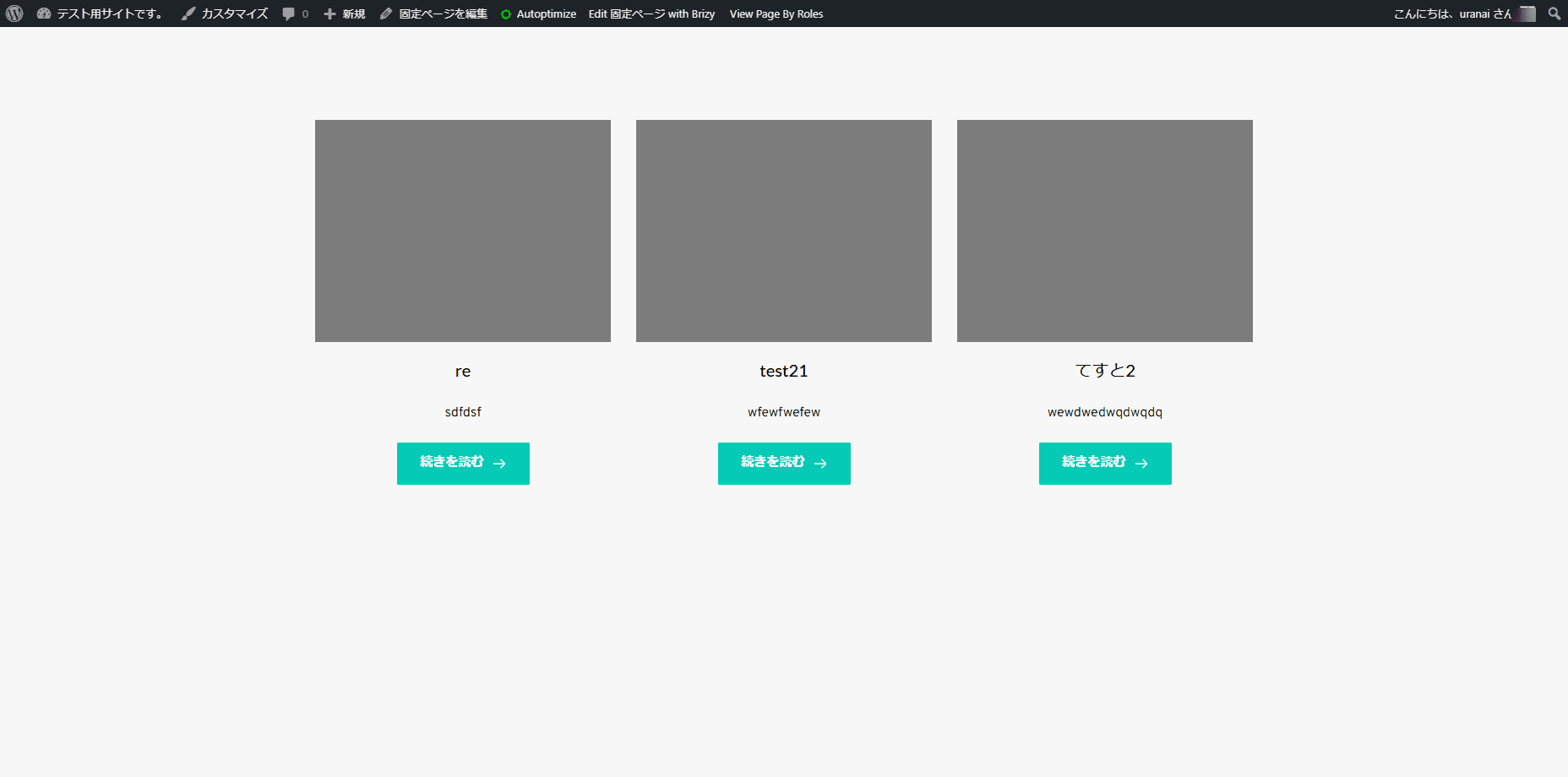
Task: Open the test21 post thumbnail image
Action: [x=784, y=231]
